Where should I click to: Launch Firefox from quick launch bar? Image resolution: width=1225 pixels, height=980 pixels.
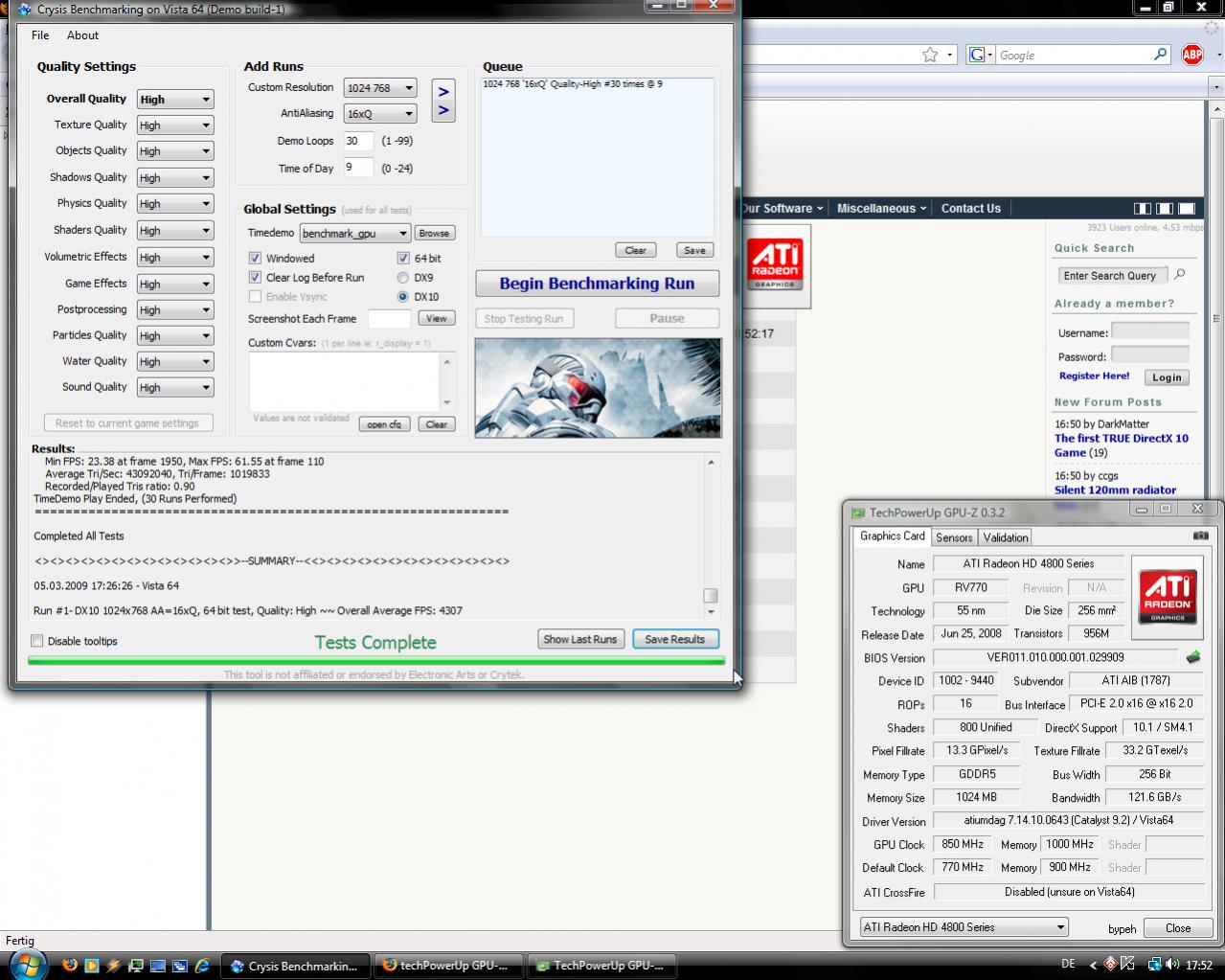[x=70, y=966]
